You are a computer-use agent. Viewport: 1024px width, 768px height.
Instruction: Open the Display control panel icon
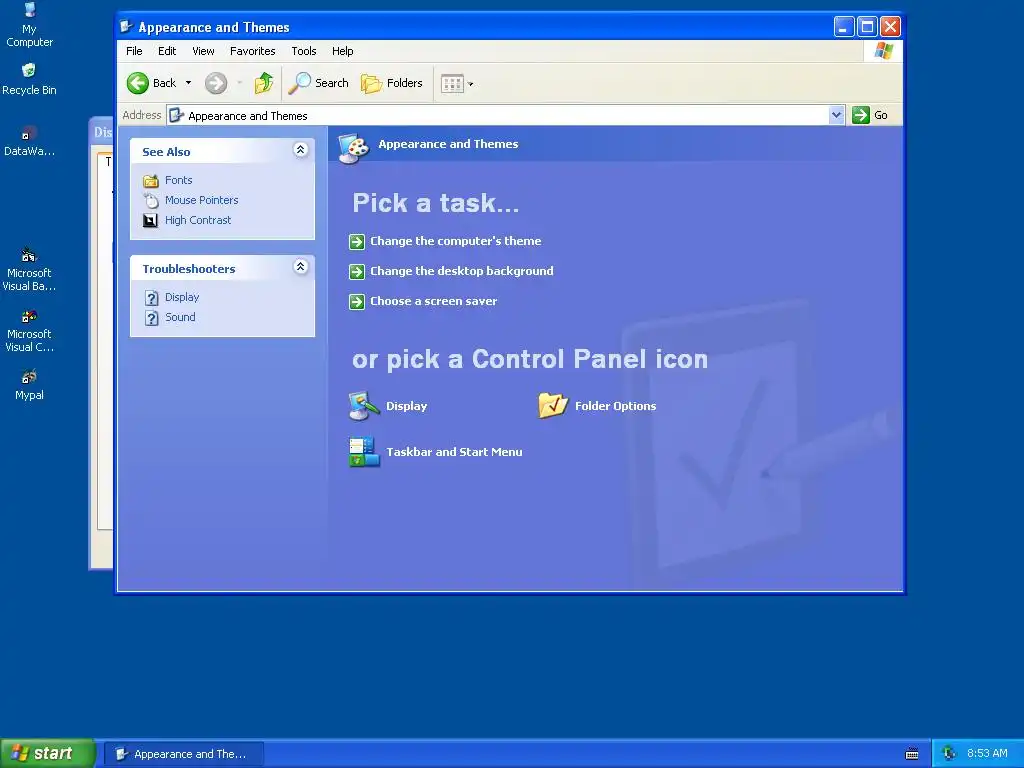[364, 406]
